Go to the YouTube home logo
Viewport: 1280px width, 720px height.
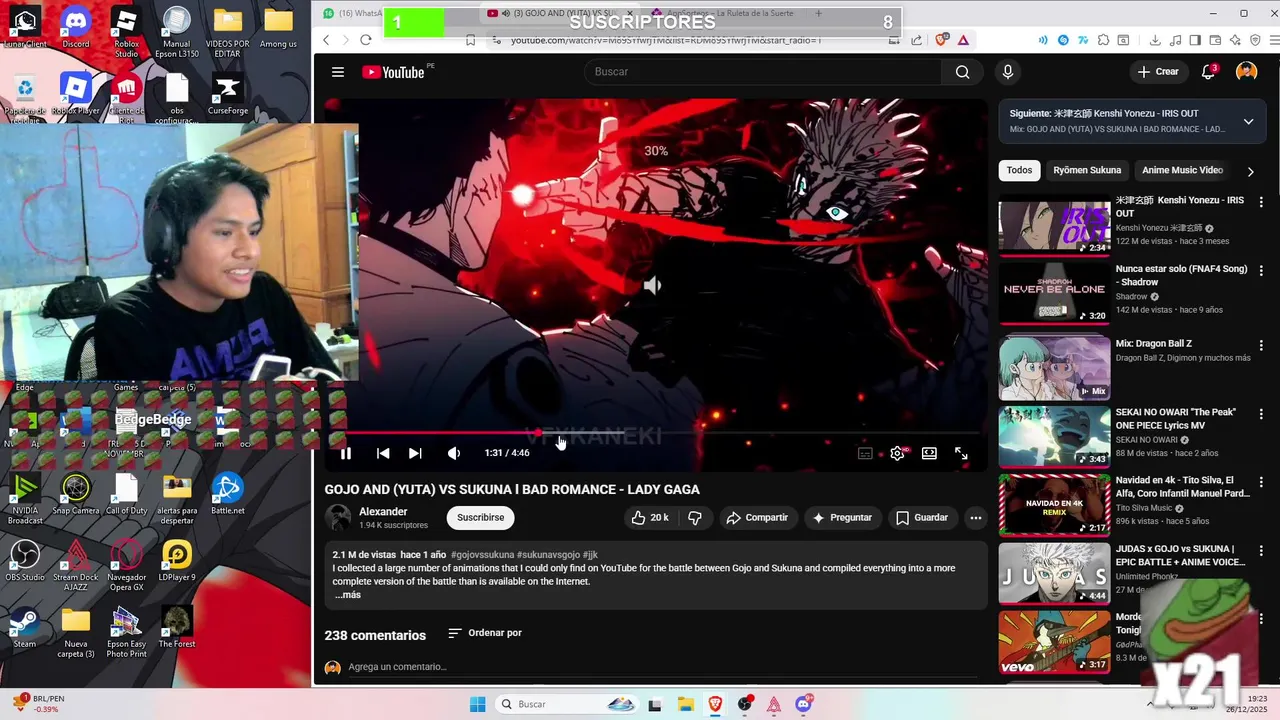tap(393, 72)
